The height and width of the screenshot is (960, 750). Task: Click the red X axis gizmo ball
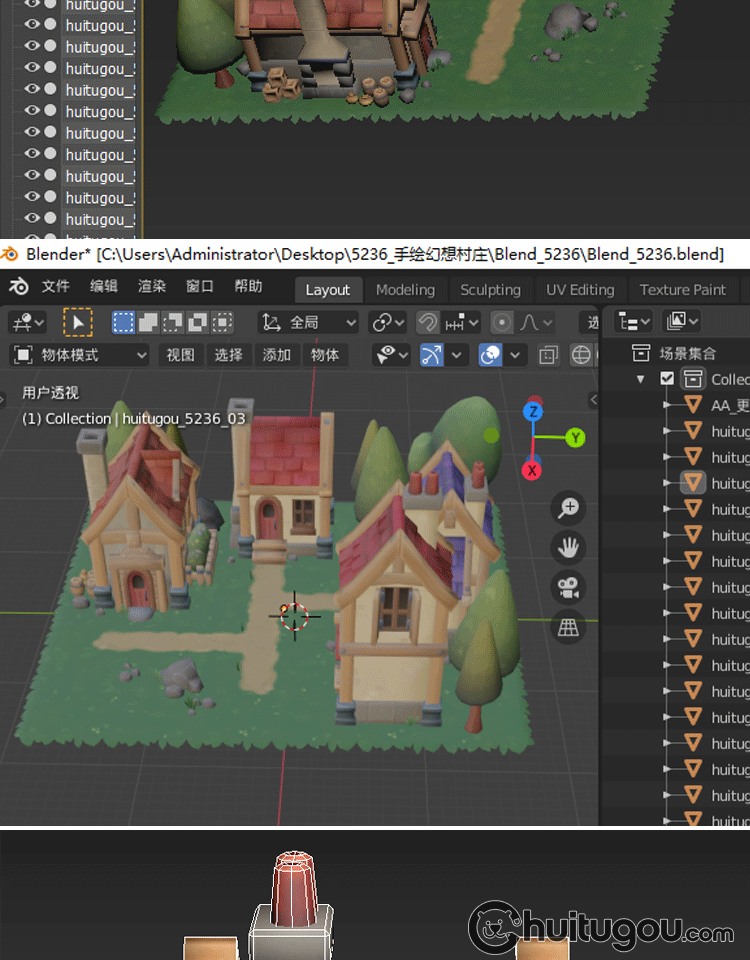533,470
